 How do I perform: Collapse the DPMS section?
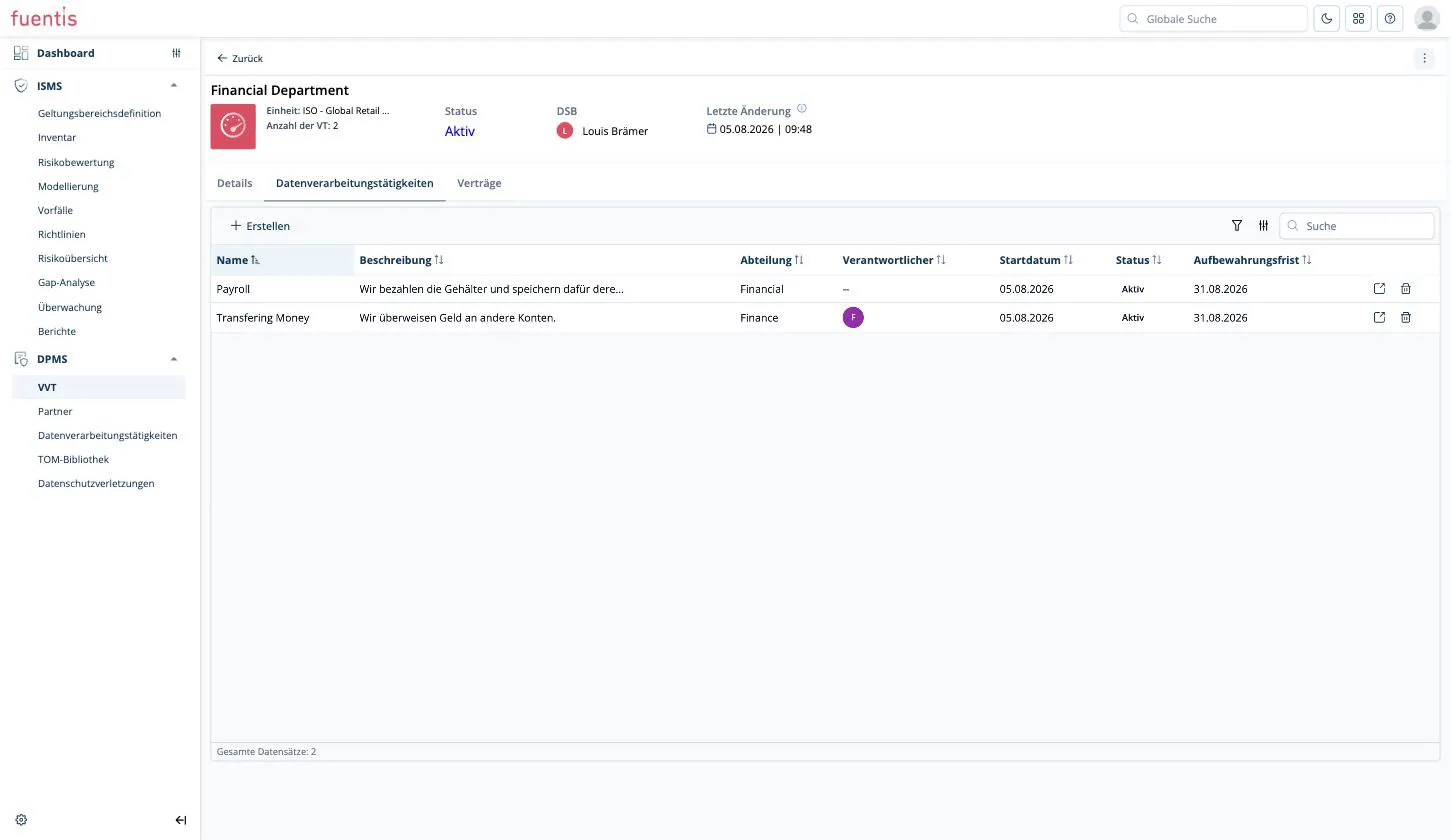coord(174,359)
